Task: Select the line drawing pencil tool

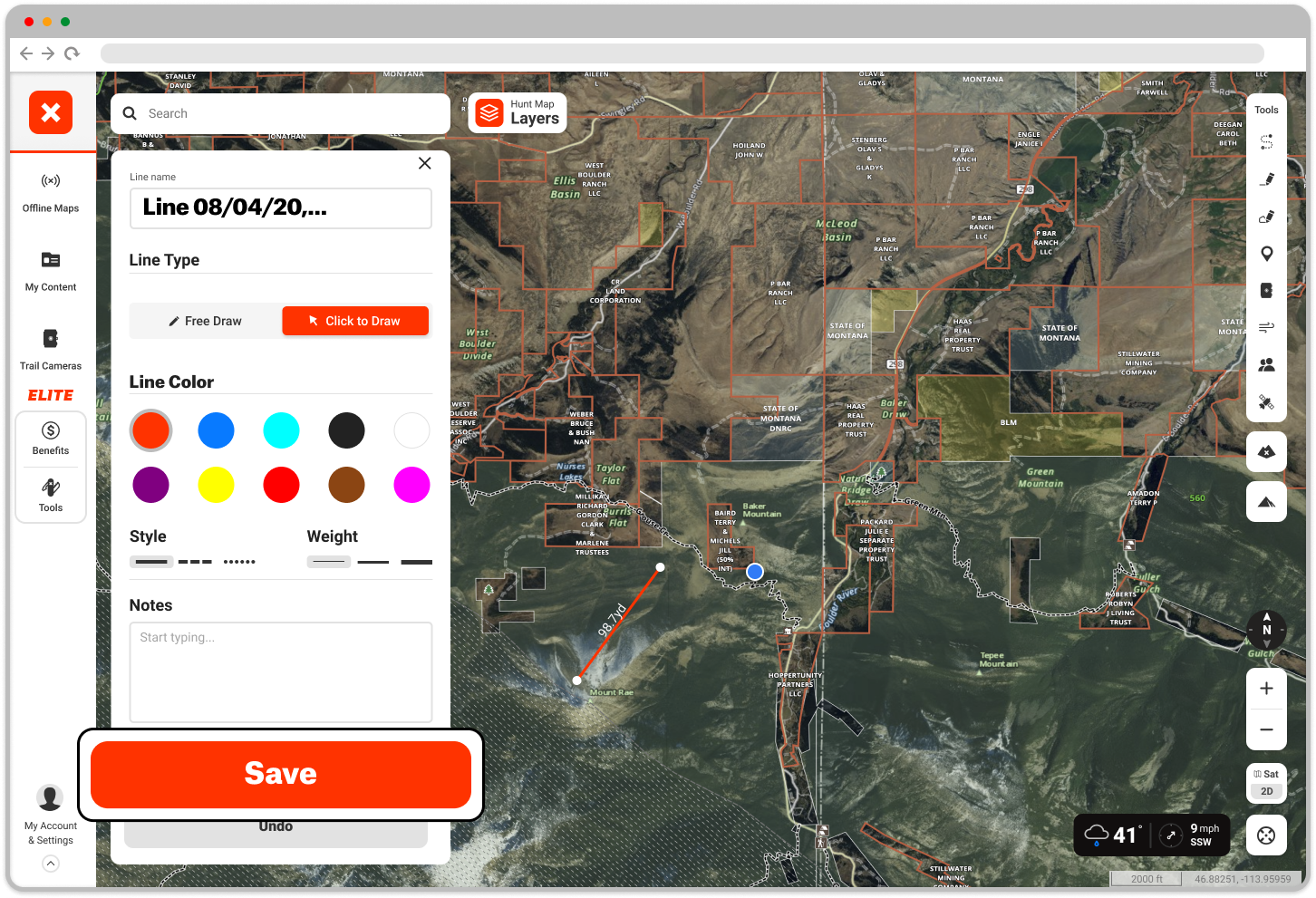Action: pyautogui.click(x=1266, y=179)
